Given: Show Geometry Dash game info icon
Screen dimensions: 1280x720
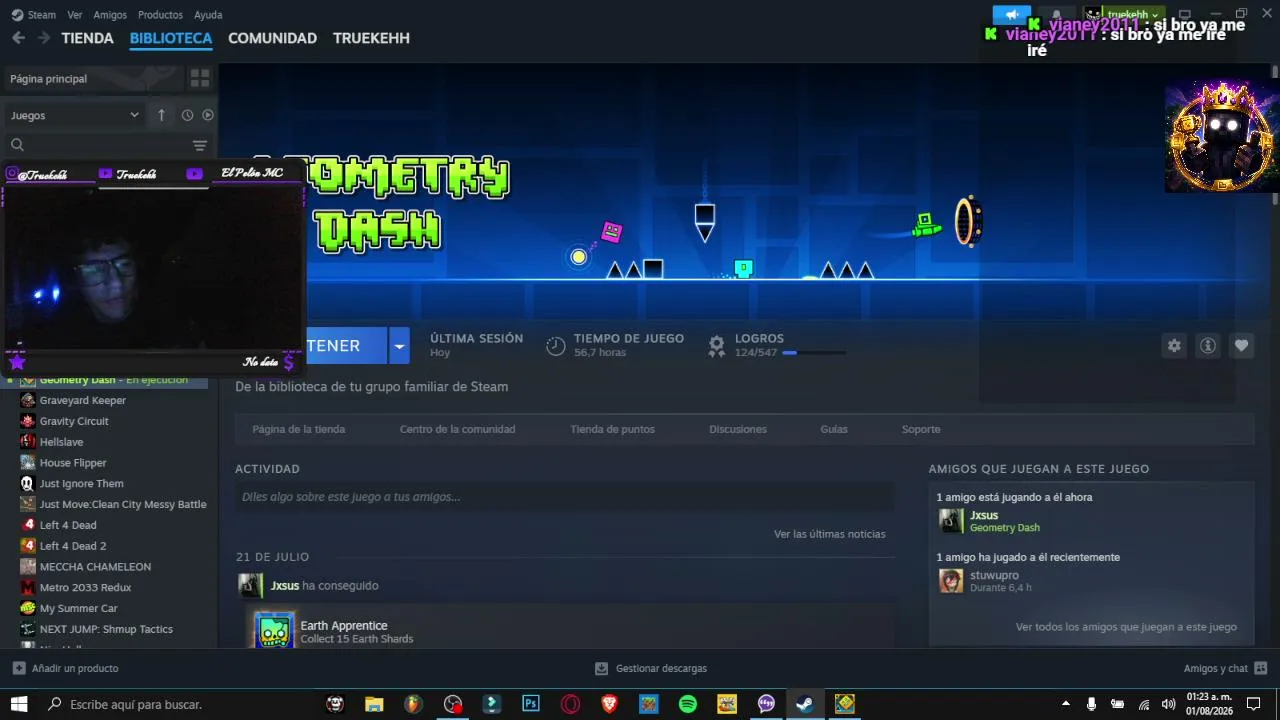Looking at the screenshot, I should point(1208,345).
